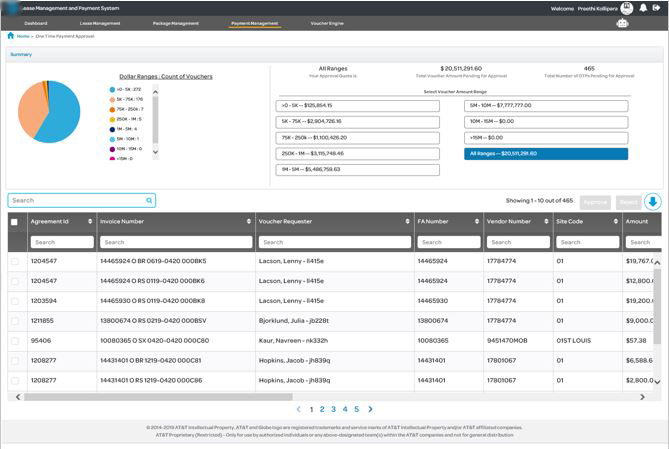The width and height of the screenshot is (669, 449).
Task: Click table vertical scroll-up arrow
Action: point(657,262)
